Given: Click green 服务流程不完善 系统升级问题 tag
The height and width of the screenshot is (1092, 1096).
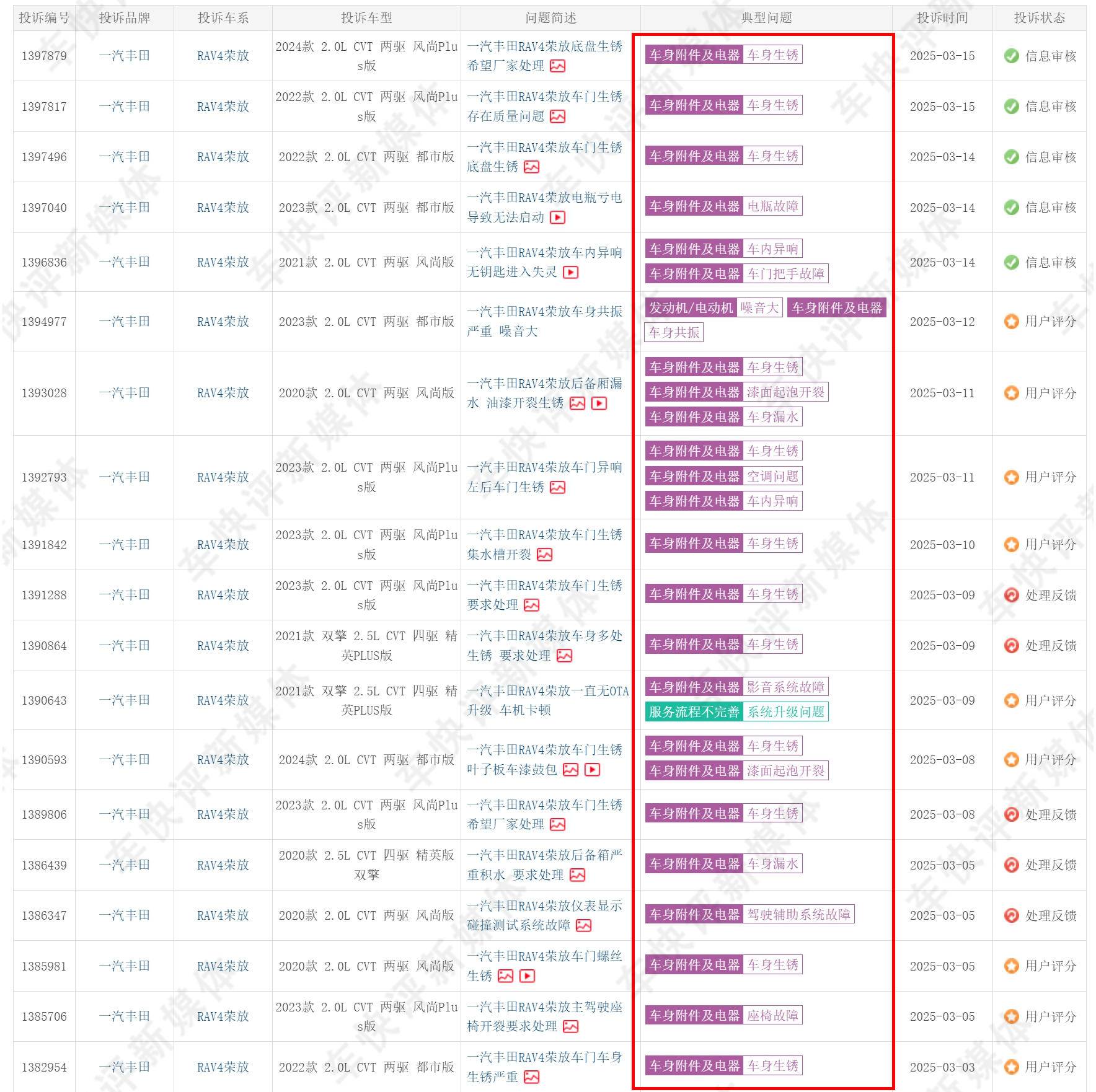Looking at the screenshot, I should coord(736,711).
